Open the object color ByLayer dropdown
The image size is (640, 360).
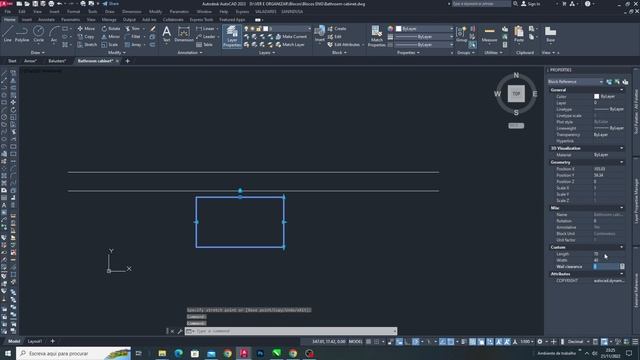(x=424, y=29)
